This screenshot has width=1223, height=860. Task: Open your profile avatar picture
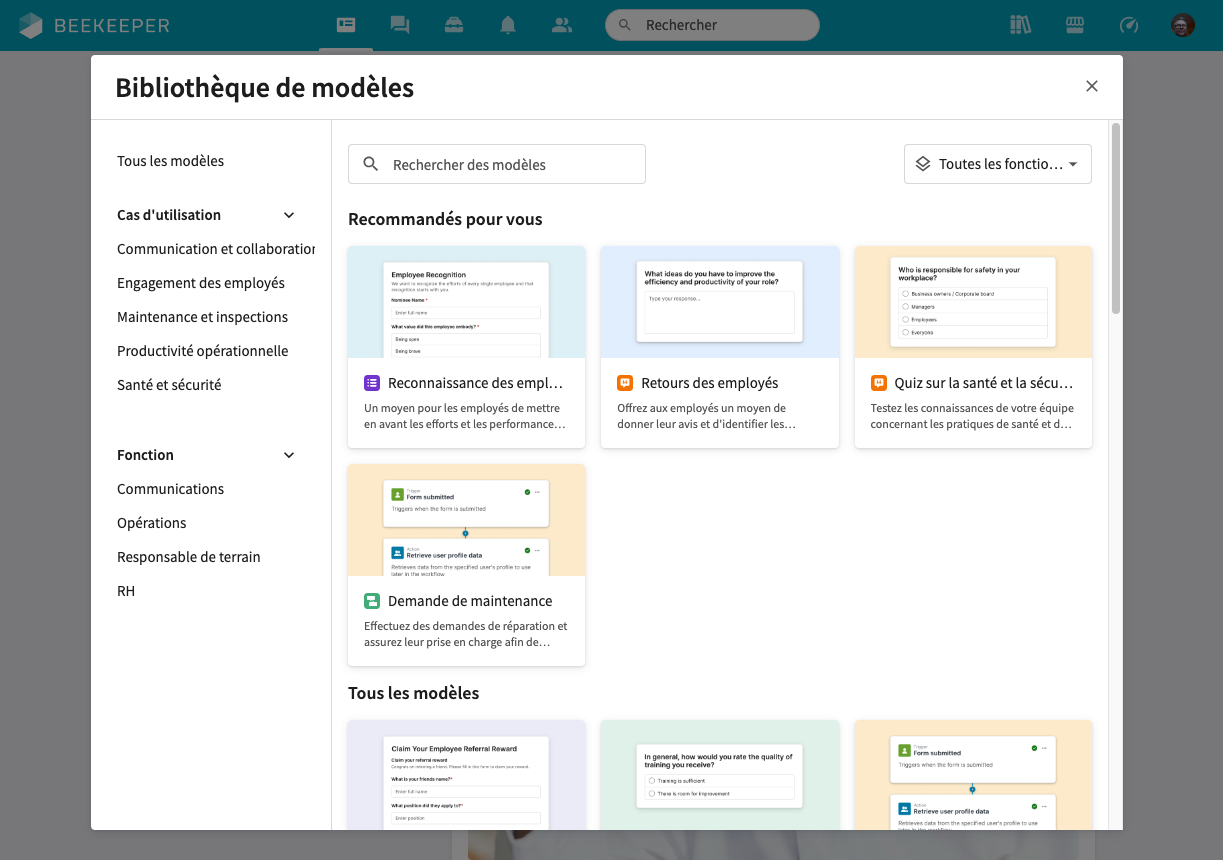click(1182, 25)
